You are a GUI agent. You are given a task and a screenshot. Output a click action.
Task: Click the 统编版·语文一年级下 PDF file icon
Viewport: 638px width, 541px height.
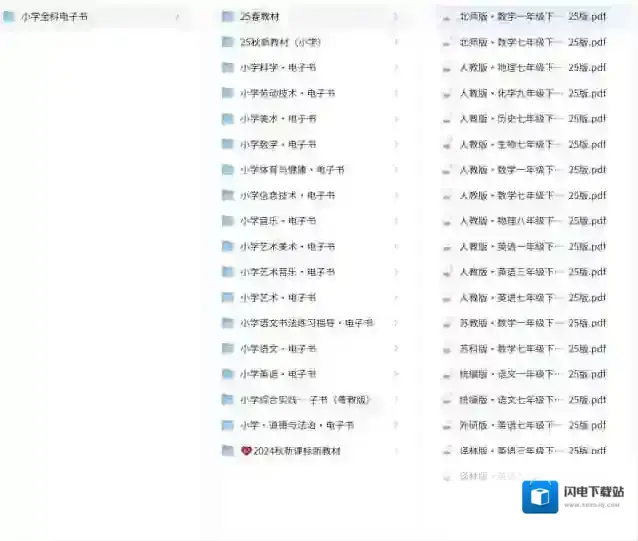click(448, 374)
